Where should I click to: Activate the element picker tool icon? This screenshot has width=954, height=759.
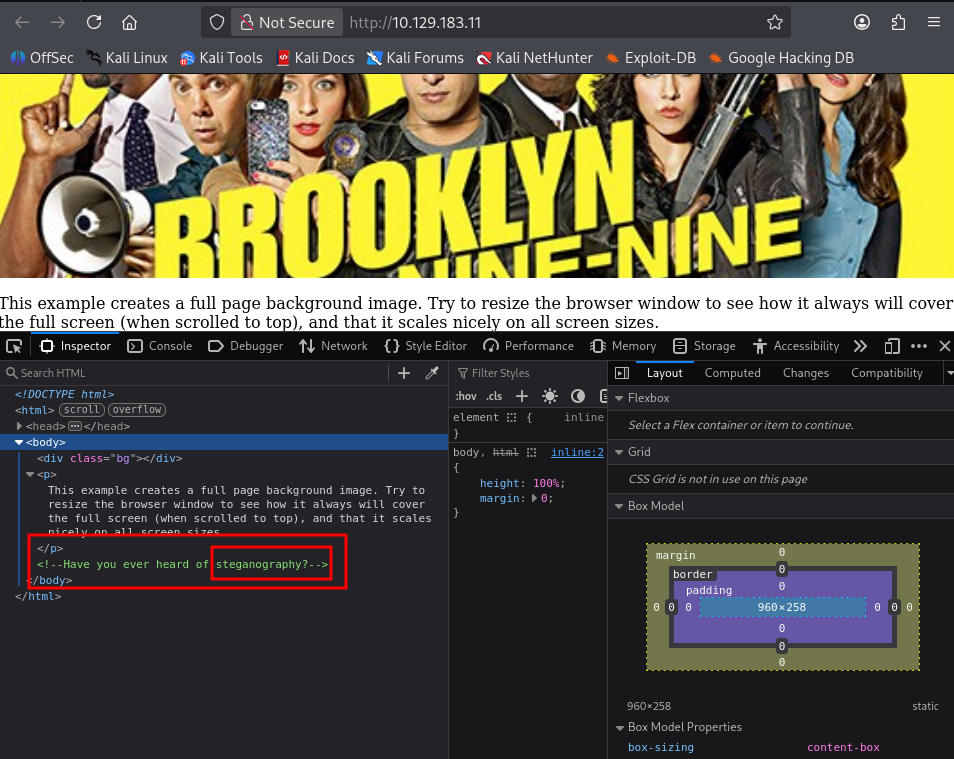pos(14,346)
